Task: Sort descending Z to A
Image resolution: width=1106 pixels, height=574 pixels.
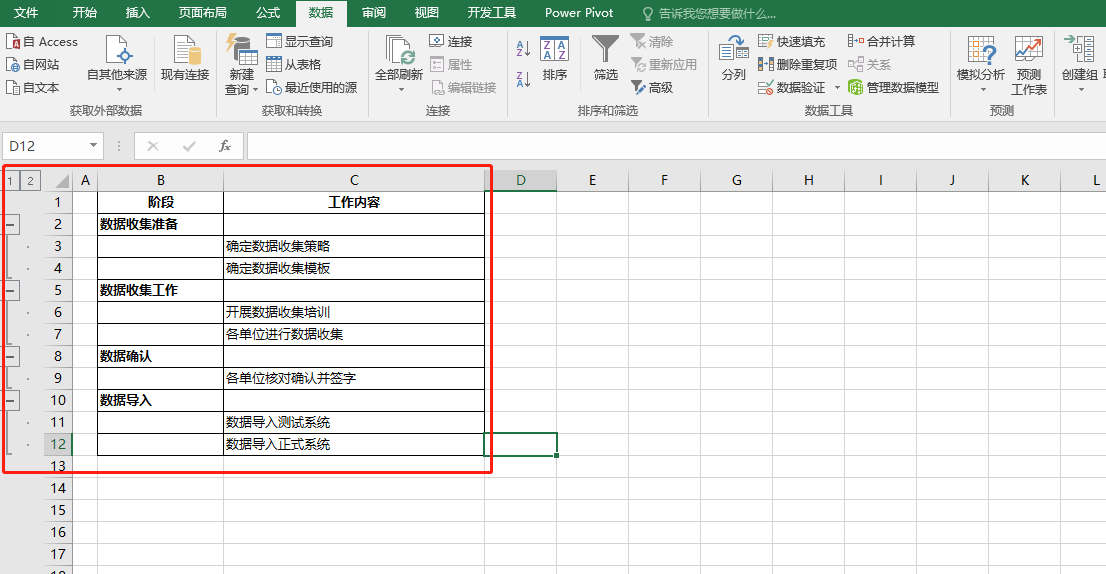Action: click(x=523, y=79)
